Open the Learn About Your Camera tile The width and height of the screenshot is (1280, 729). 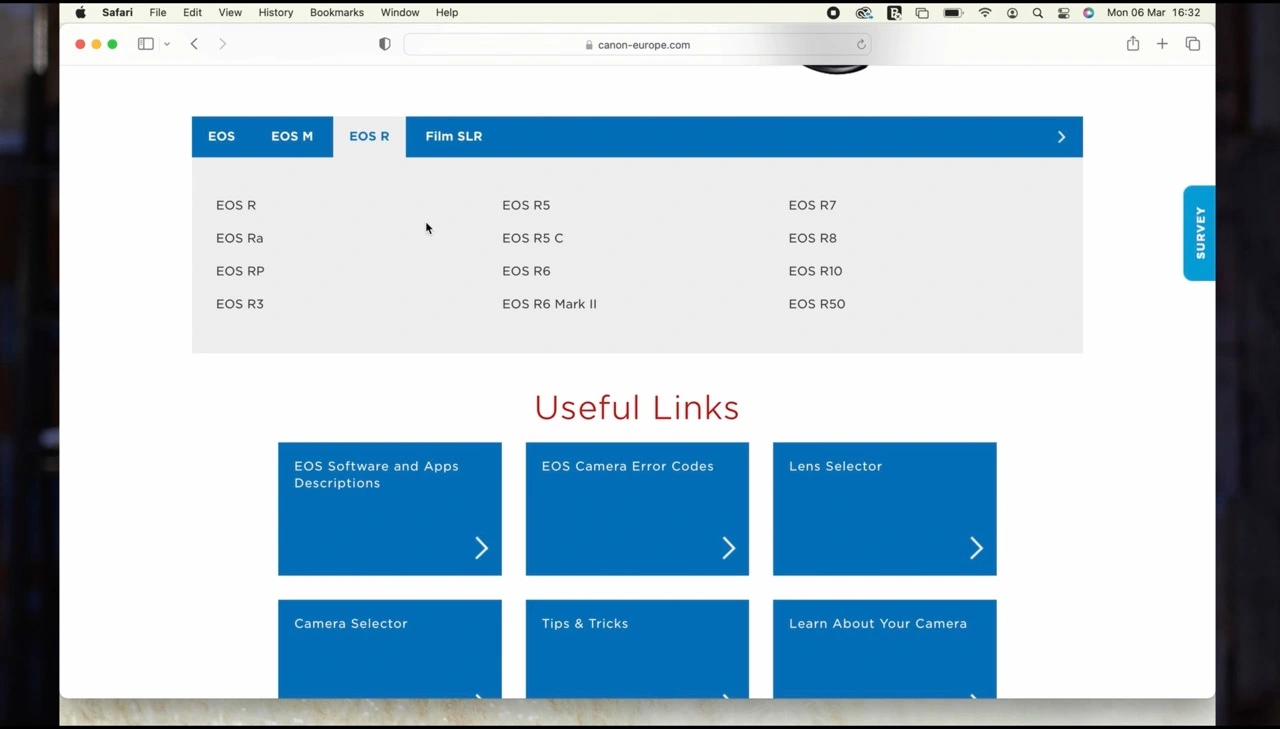[885, 649]
